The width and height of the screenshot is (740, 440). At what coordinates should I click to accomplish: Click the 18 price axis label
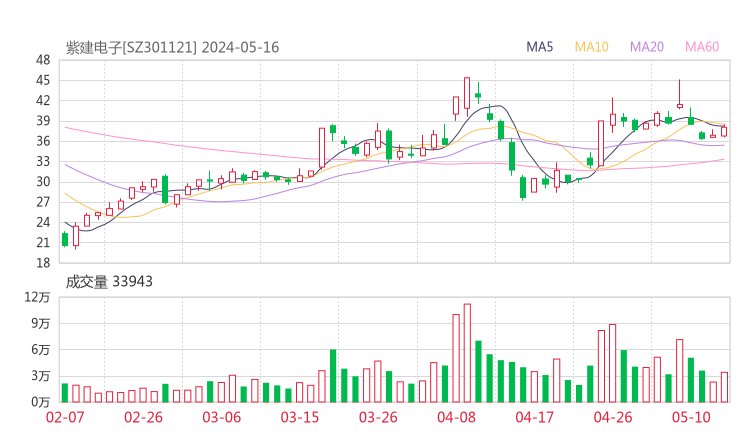point(43,263)
